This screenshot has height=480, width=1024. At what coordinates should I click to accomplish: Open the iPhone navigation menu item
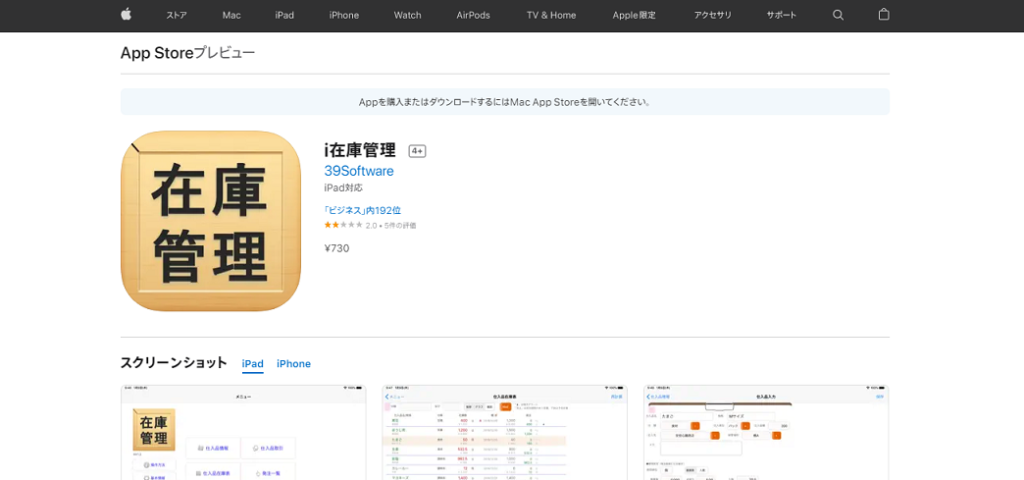[x=344, y=15]
